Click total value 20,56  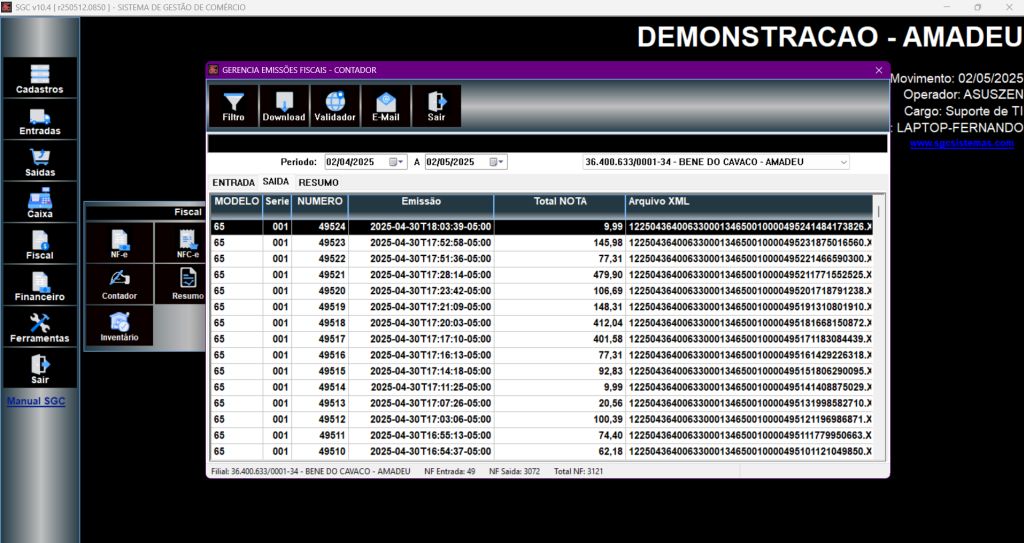560,403
